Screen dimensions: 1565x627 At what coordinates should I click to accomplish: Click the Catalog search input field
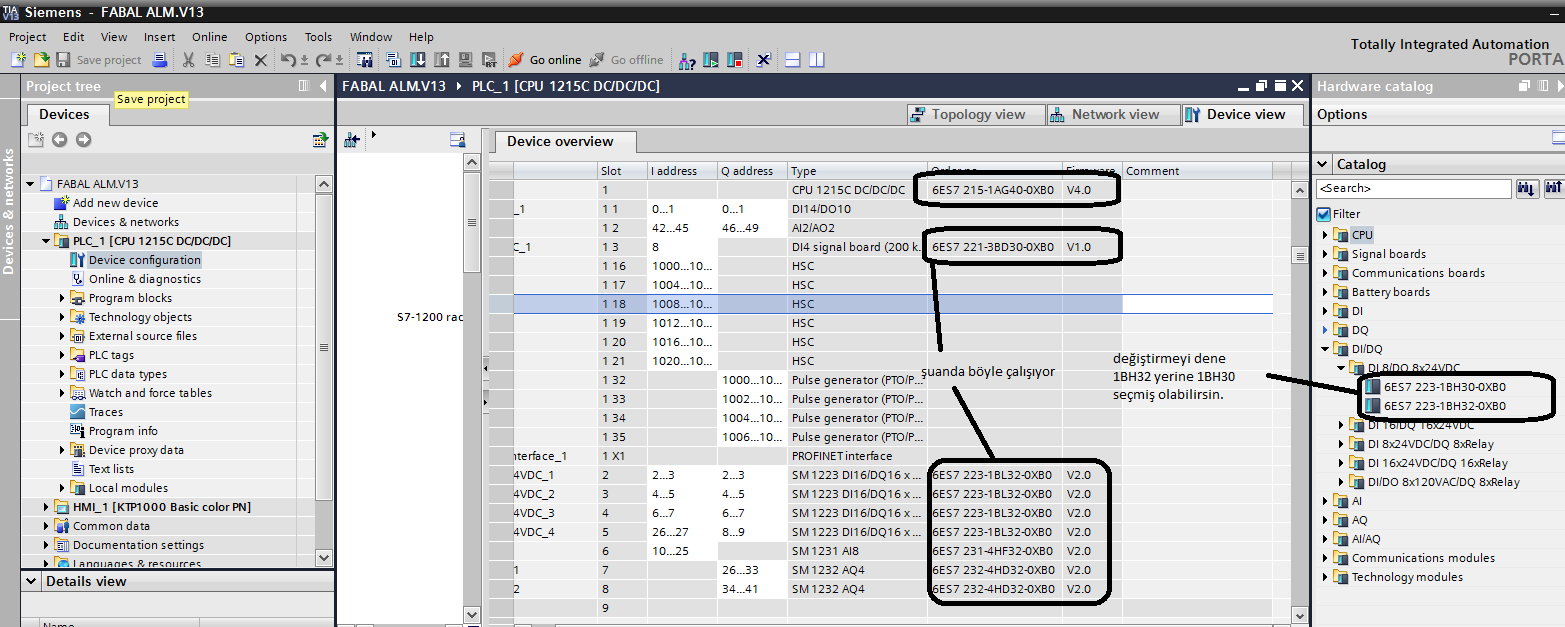[1414, 188]
